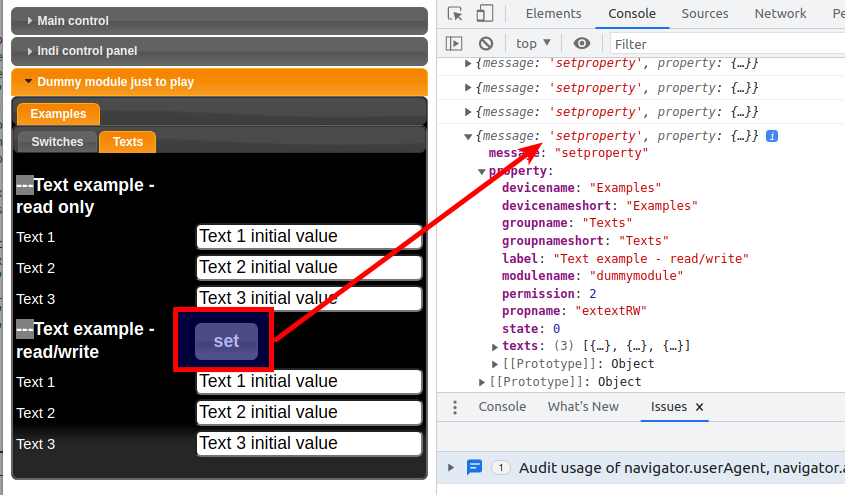This screenshot has width=845, height=495.
Task: Open the Elements tab
Action: 553,13
